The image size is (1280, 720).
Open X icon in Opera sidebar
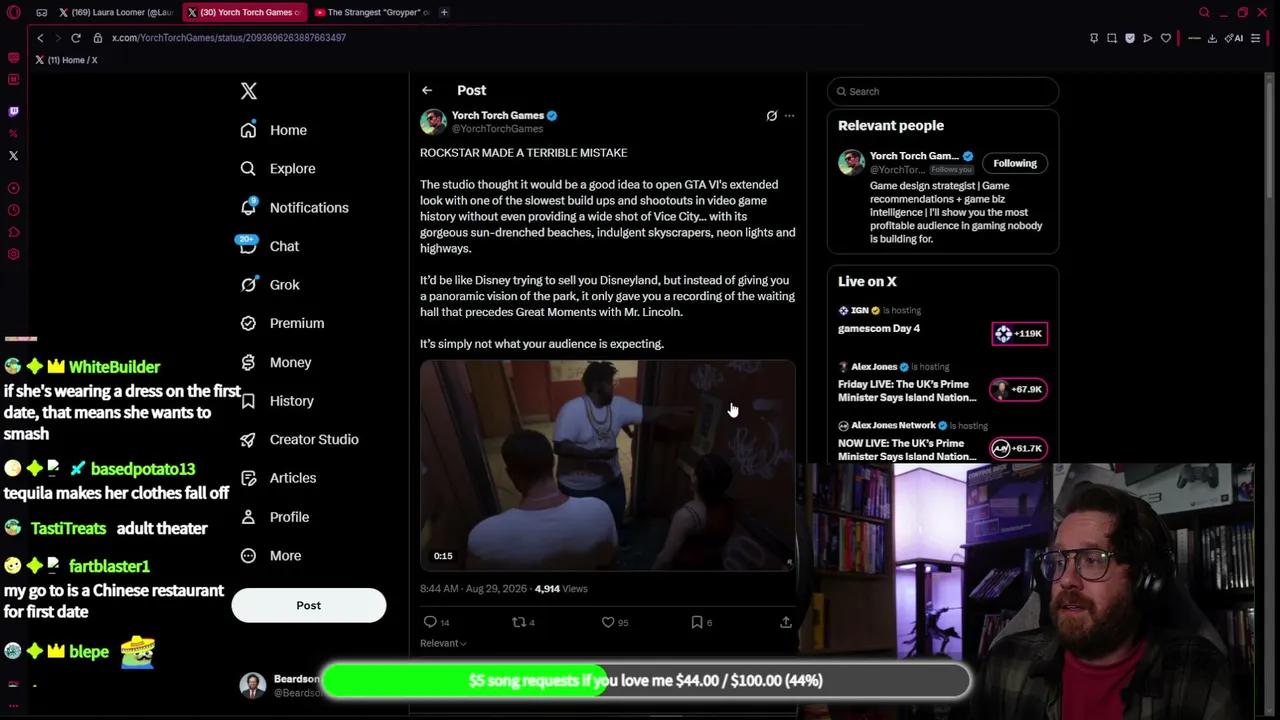[x=13, y=155]
